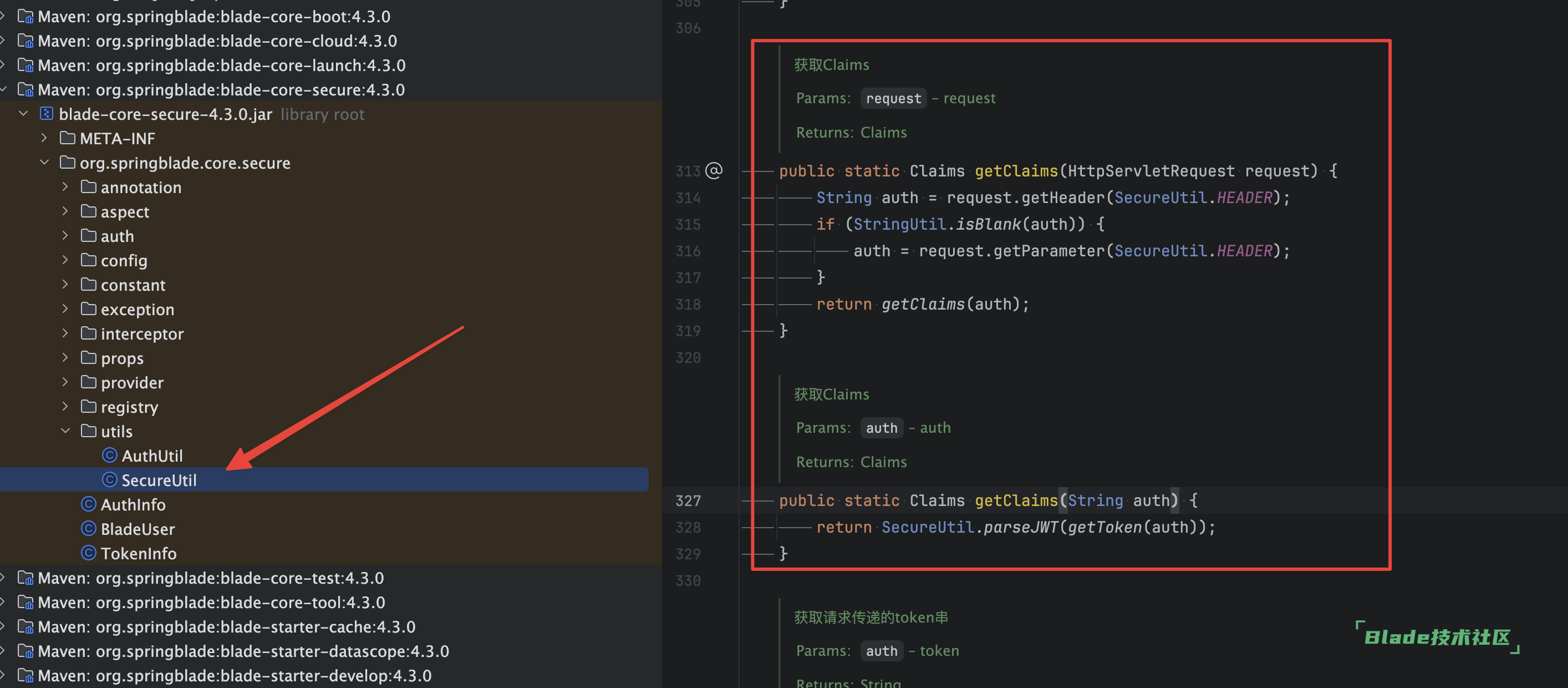Click line number 314 in gutter
The width and height of the screenshot is (1568, 688).
coord(688,198)
